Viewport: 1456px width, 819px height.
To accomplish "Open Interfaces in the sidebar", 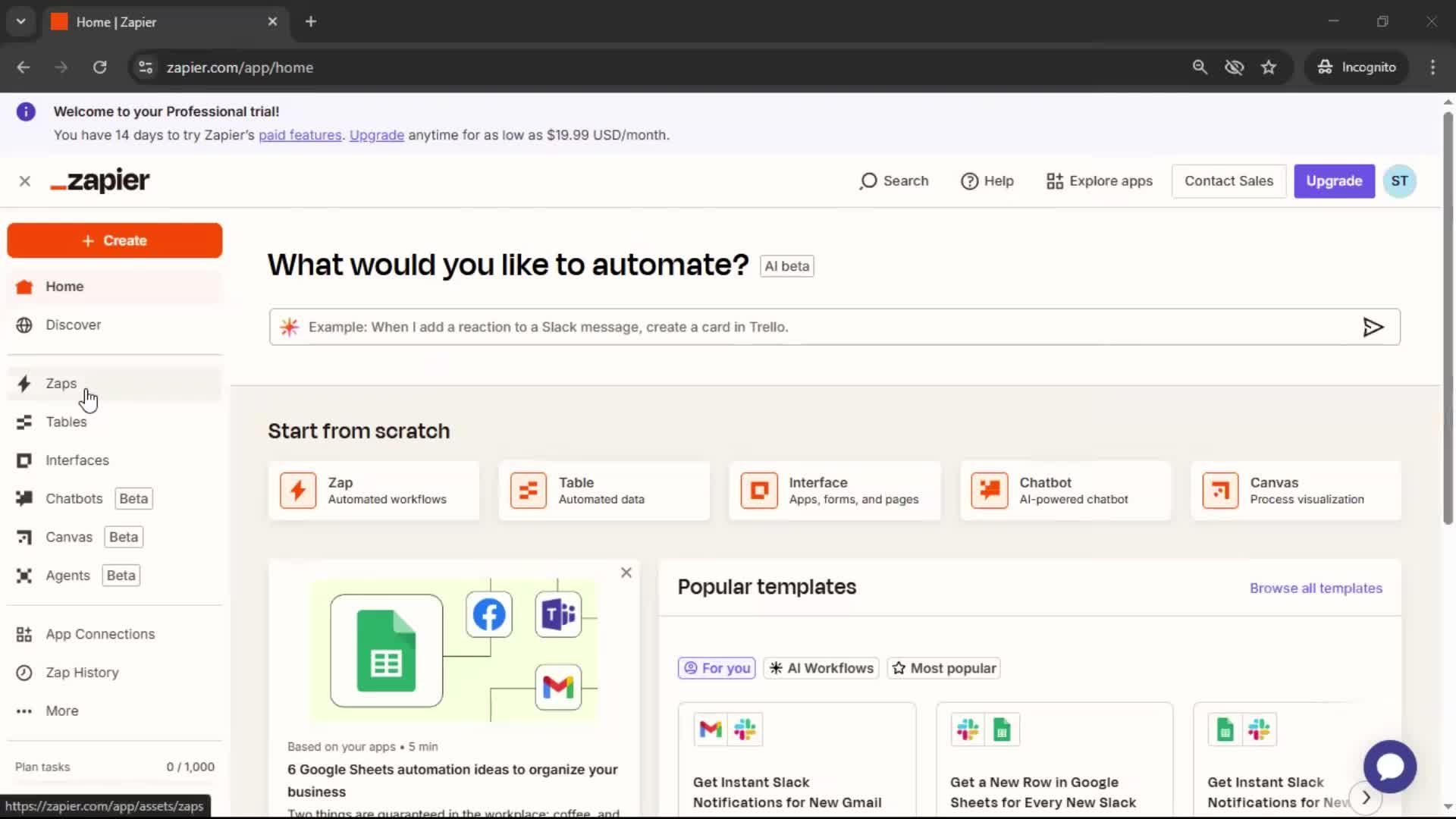I will [x=114, y=460].
